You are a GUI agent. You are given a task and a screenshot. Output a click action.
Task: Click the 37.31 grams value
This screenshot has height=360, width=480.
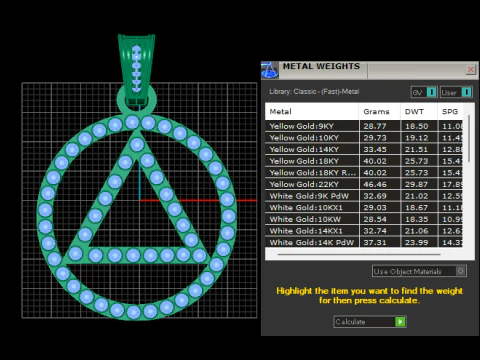coord(375,242)
